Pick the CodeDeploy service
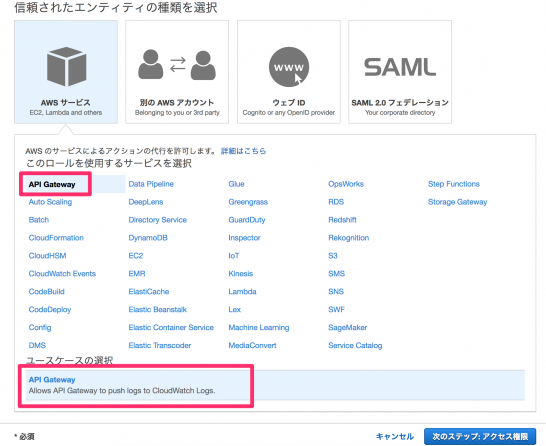 pos(50,310)
